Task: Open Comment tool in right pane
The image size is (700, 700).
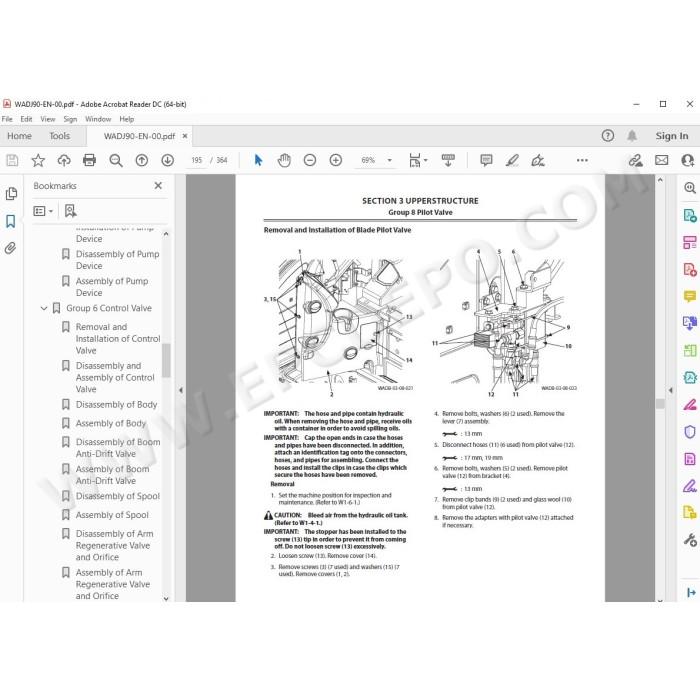Action: point(689,296)
